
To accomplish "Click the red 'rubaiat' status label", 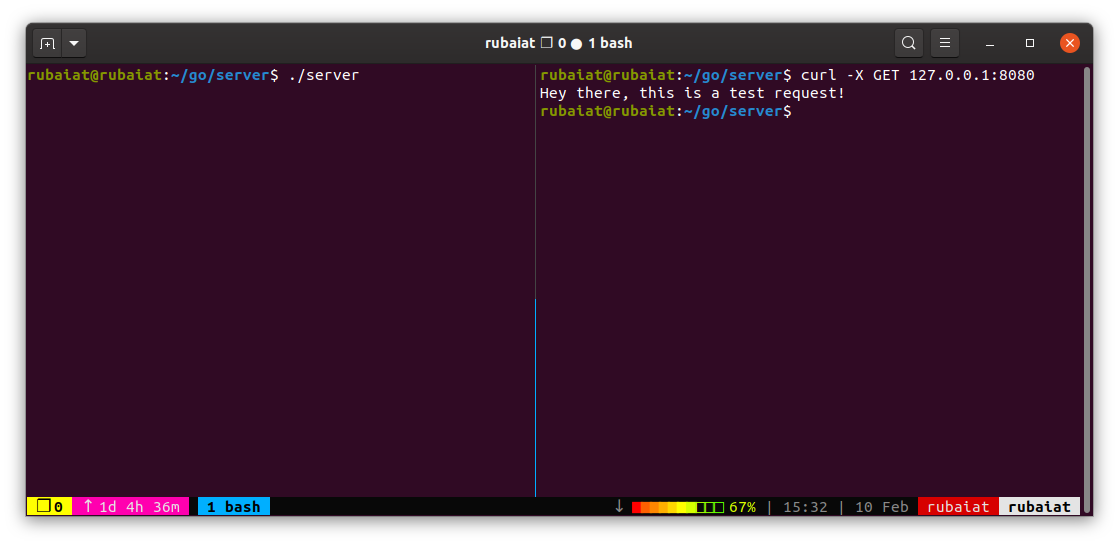I will tap(958, 507).
